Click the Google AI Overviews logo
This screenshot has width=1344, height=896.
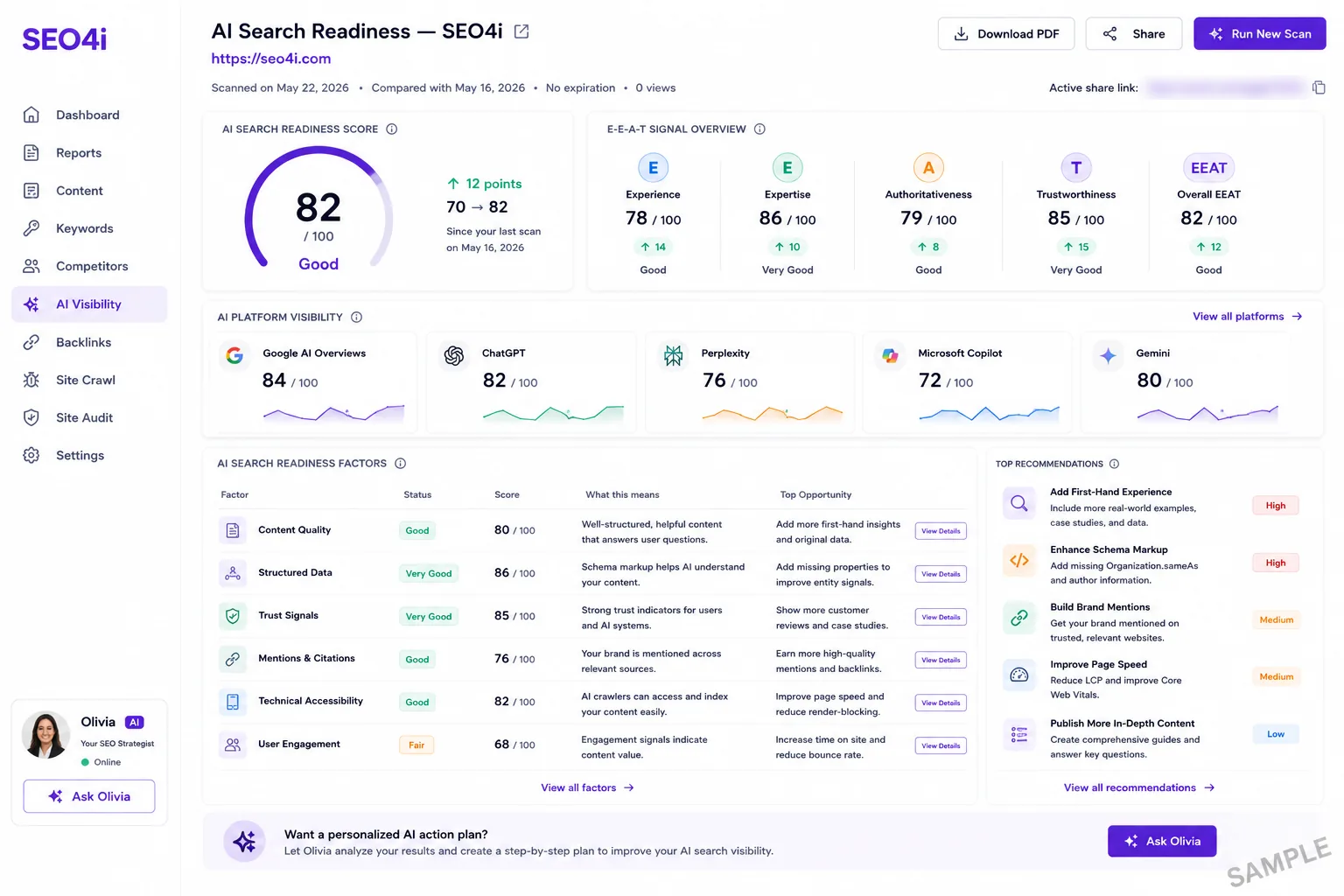coord(234,355)
